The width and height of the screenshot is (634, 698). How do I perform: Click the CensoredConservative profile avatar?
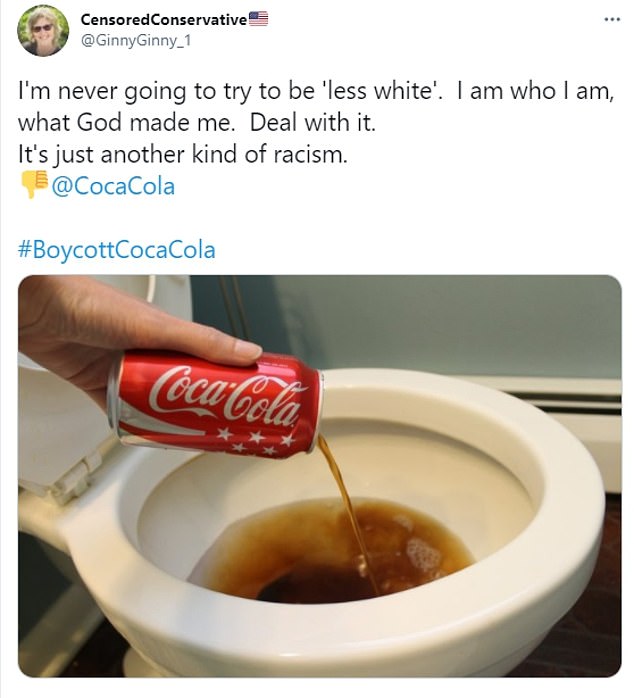tap(43, 29)
